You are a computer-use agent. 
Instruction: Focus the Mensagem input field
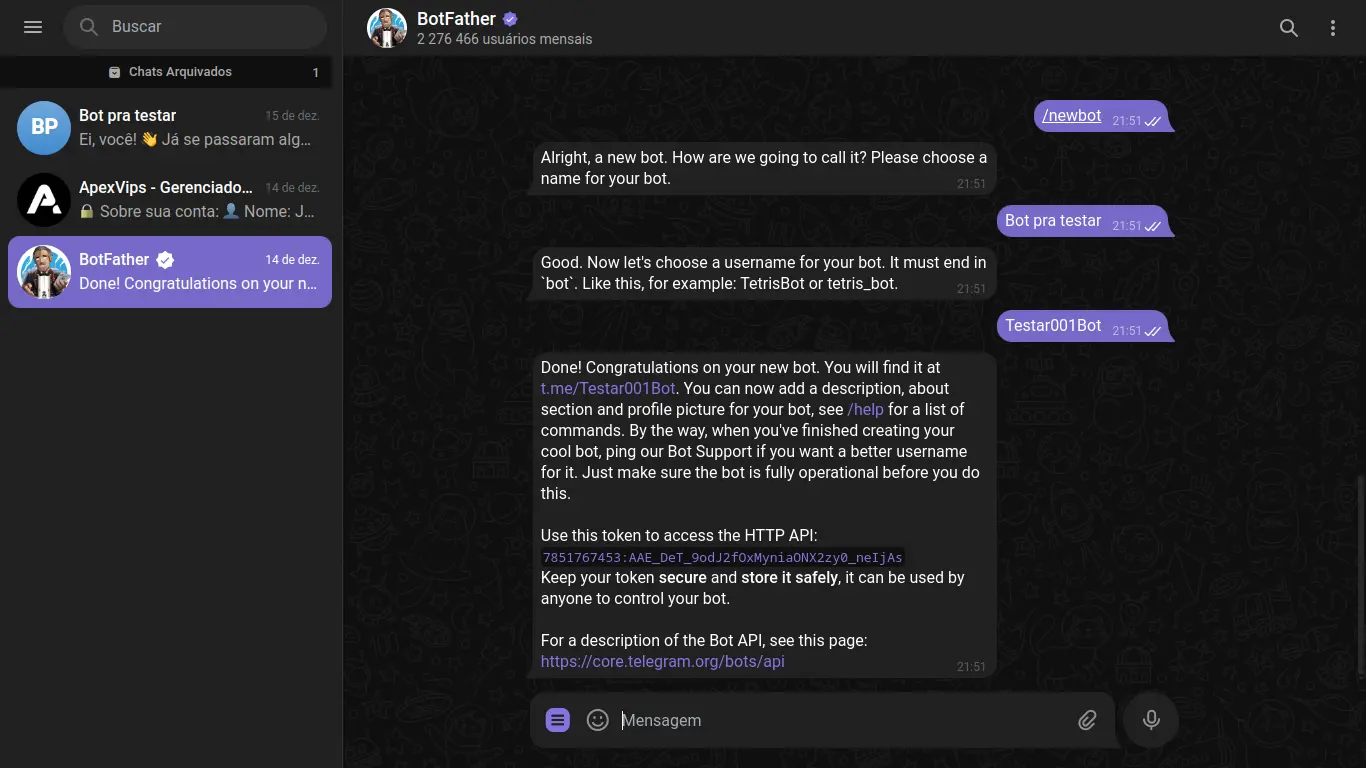[840, 720]
